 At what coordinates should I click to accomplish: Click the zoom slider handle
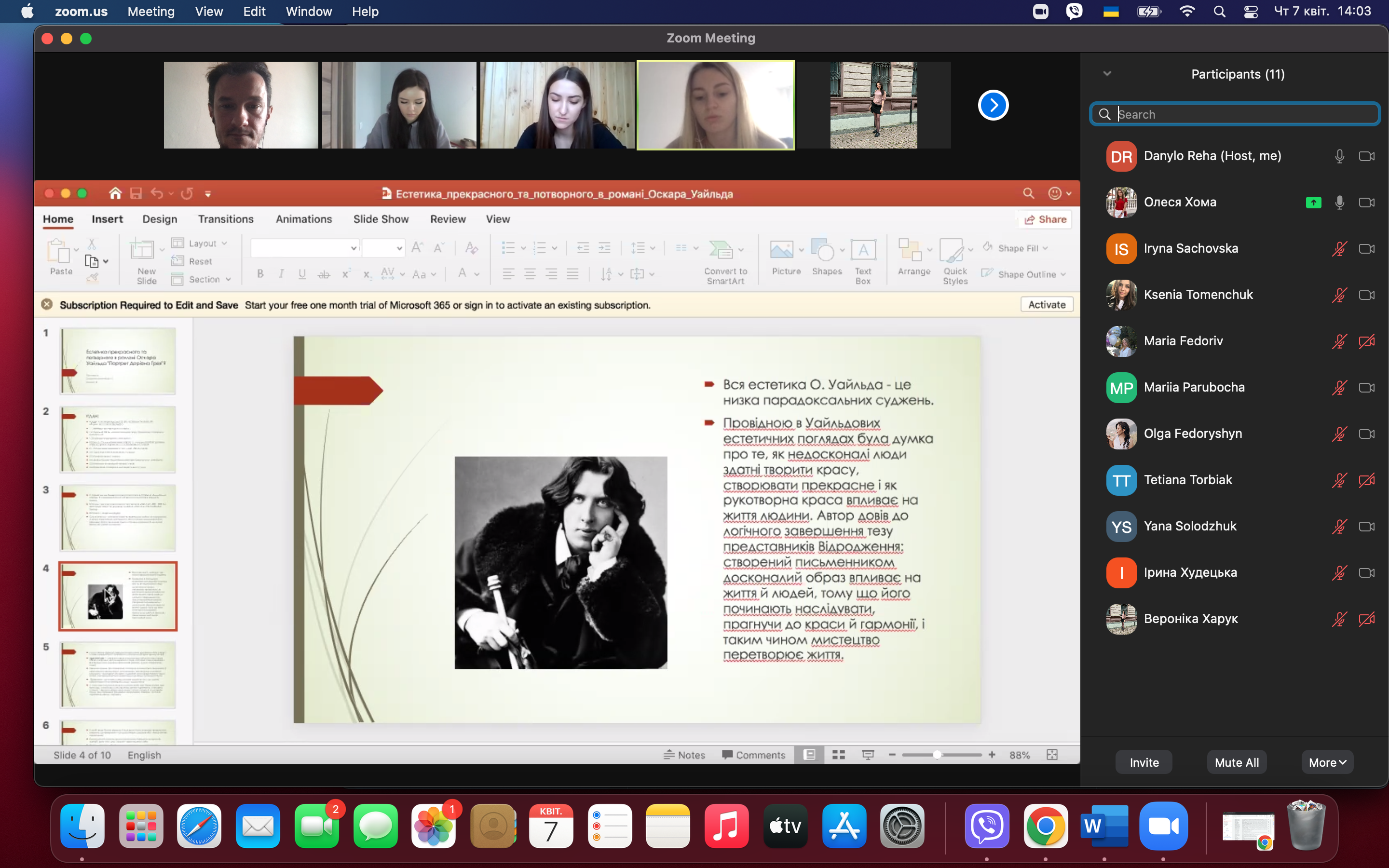click(937, 755)
